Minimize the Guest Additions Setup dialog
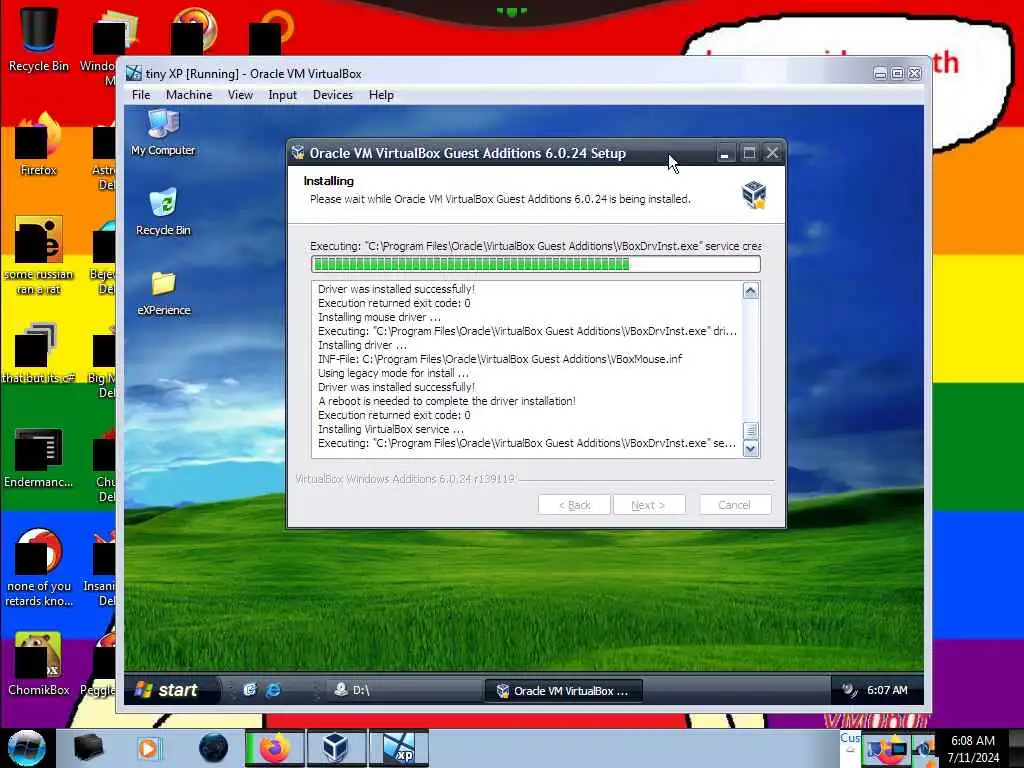Image resolution: width=1024 pixels, height=768 pixels. pyautogui.click(x=724, y=153)
